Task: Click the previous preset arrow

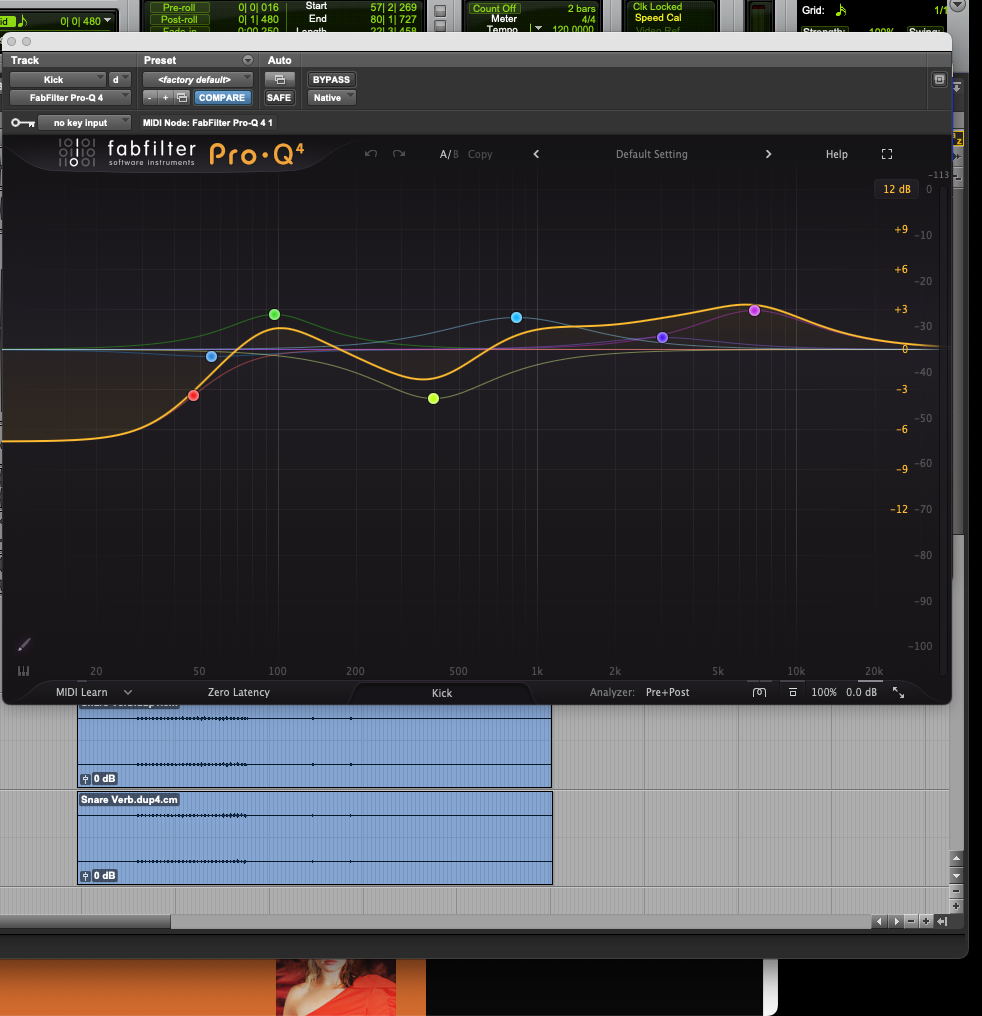Action: point(536,154)
